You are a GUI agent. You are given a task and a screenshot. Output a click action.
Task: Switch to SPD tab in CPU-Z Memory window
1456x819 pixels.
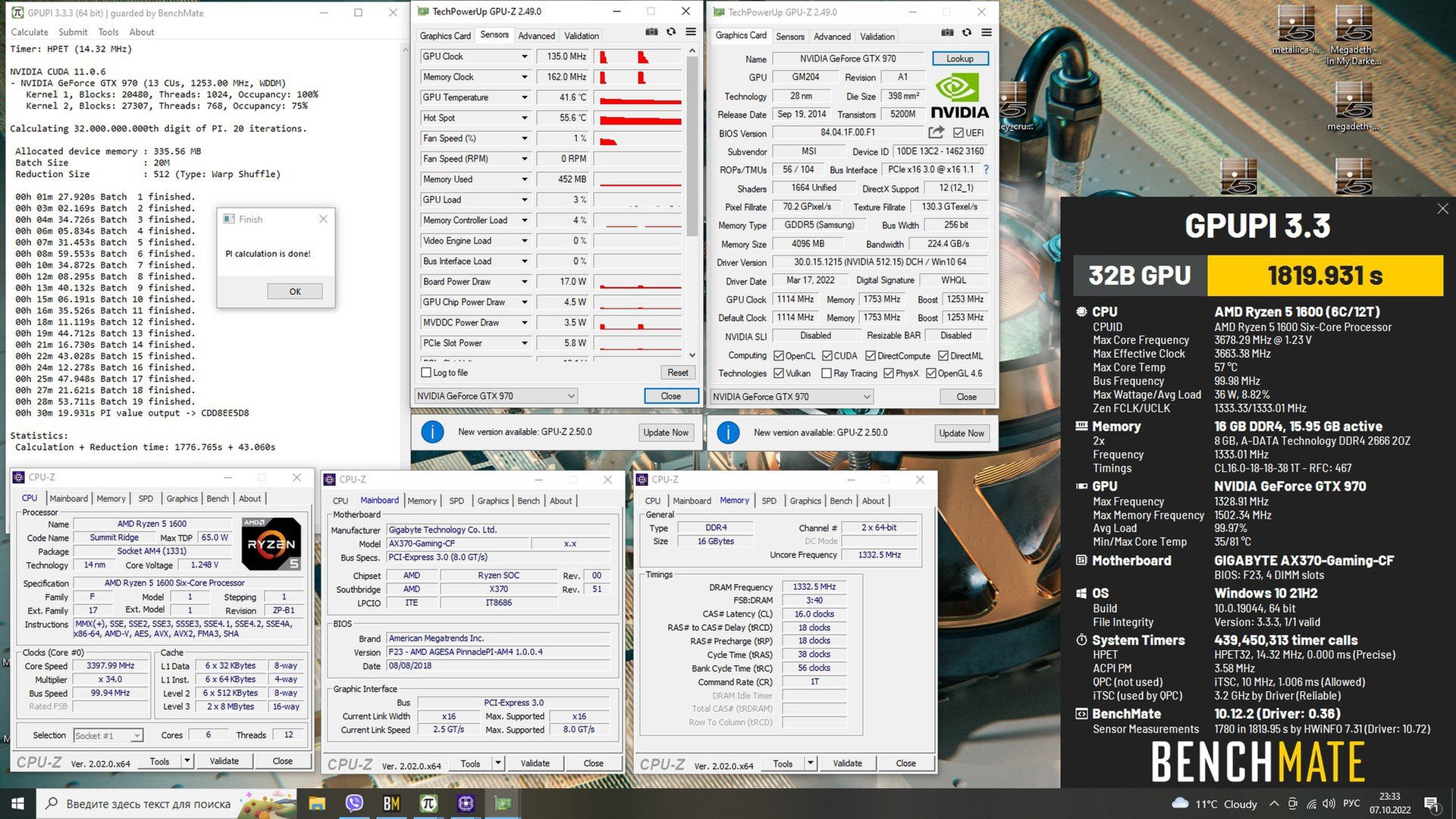769,500
